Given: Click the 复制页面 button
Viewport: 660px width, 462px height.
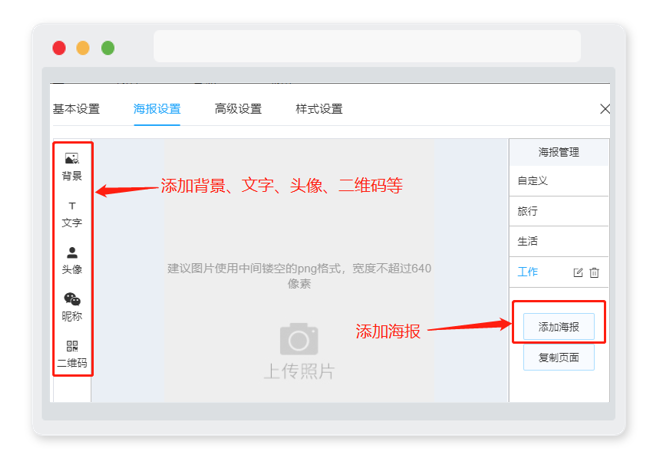Looking at the screenshot, I should (x=559, y=358).
